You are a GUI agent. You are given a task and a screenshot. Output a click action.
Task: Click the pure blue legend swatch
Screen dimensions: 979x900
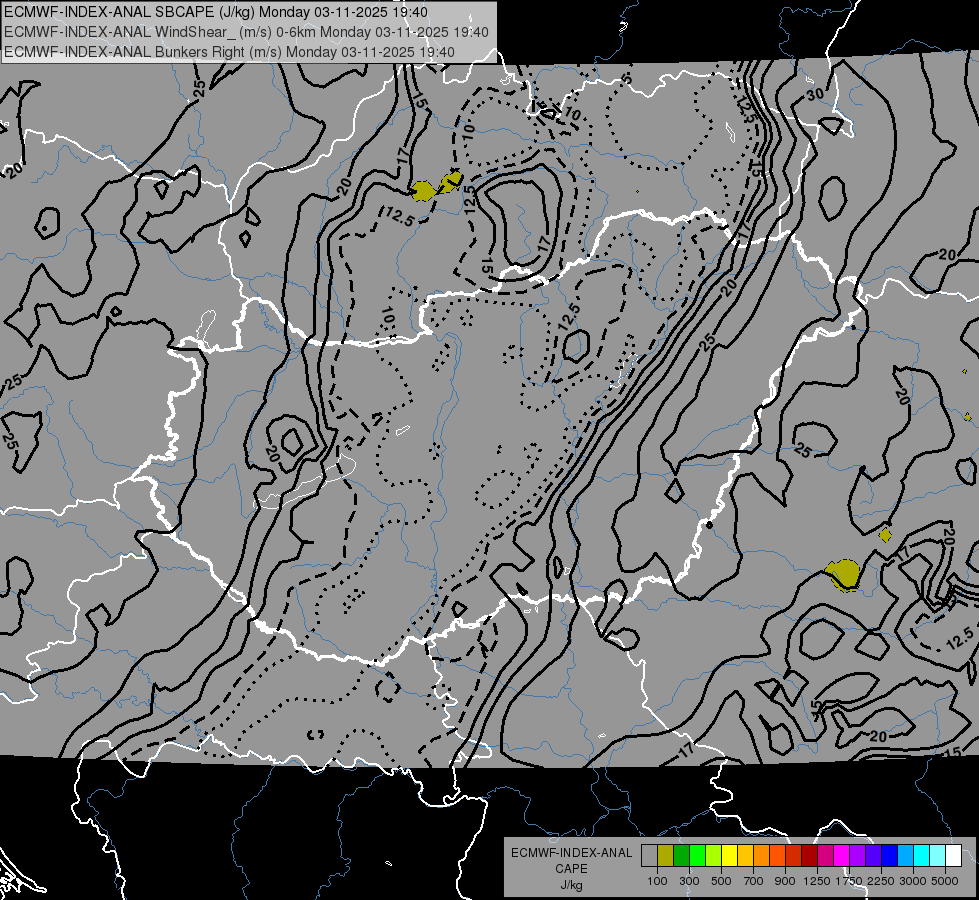(890, 855)
